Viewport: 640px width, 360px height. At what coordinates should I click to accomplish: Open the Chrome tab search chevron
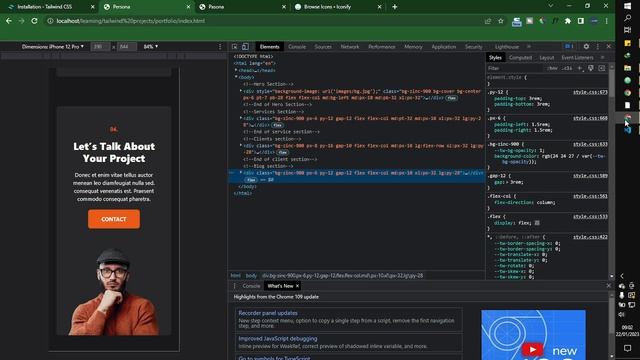click(551, 6)
